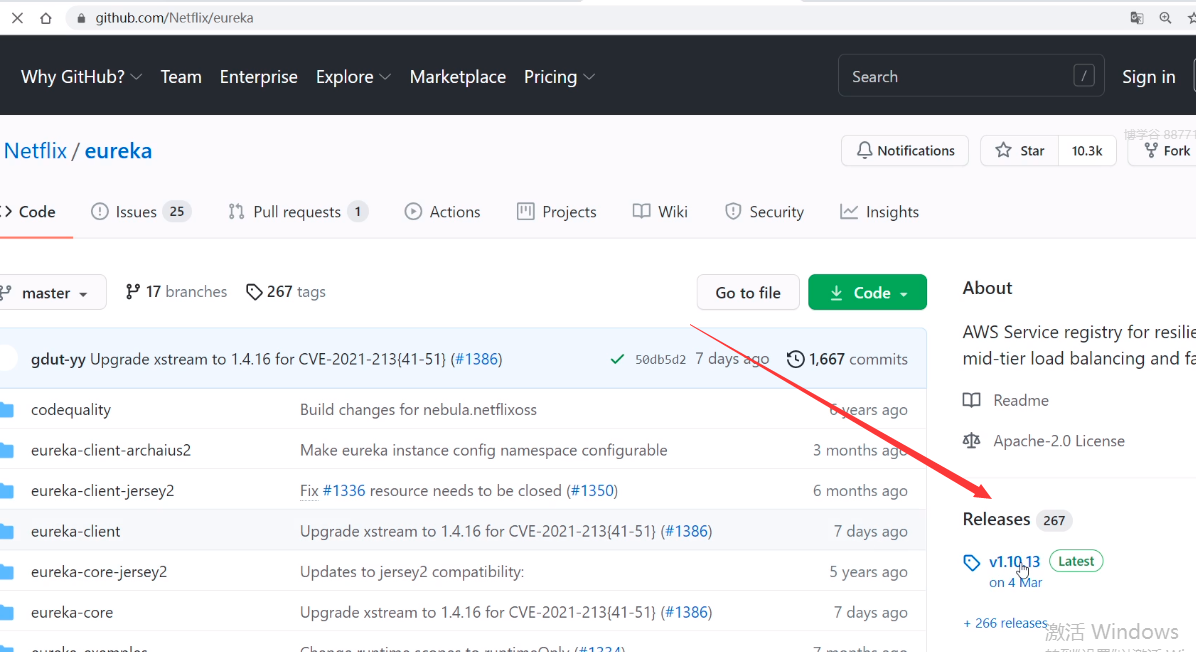The width and height of the screenshot is (1196, 652).
Task: Open the Explore navigation menu
Action: (353, 77)
